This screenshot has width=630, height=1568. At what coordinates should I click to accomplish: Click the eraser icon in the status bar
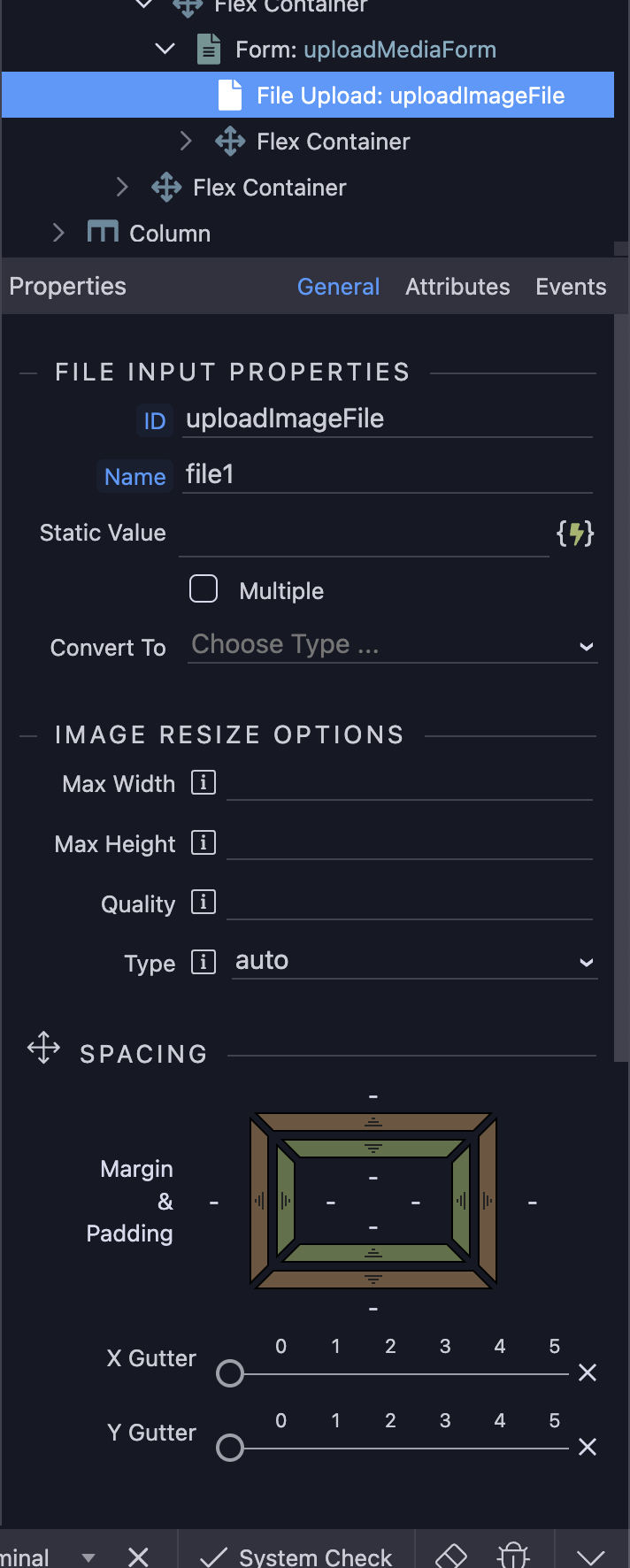pos(451,1556)
